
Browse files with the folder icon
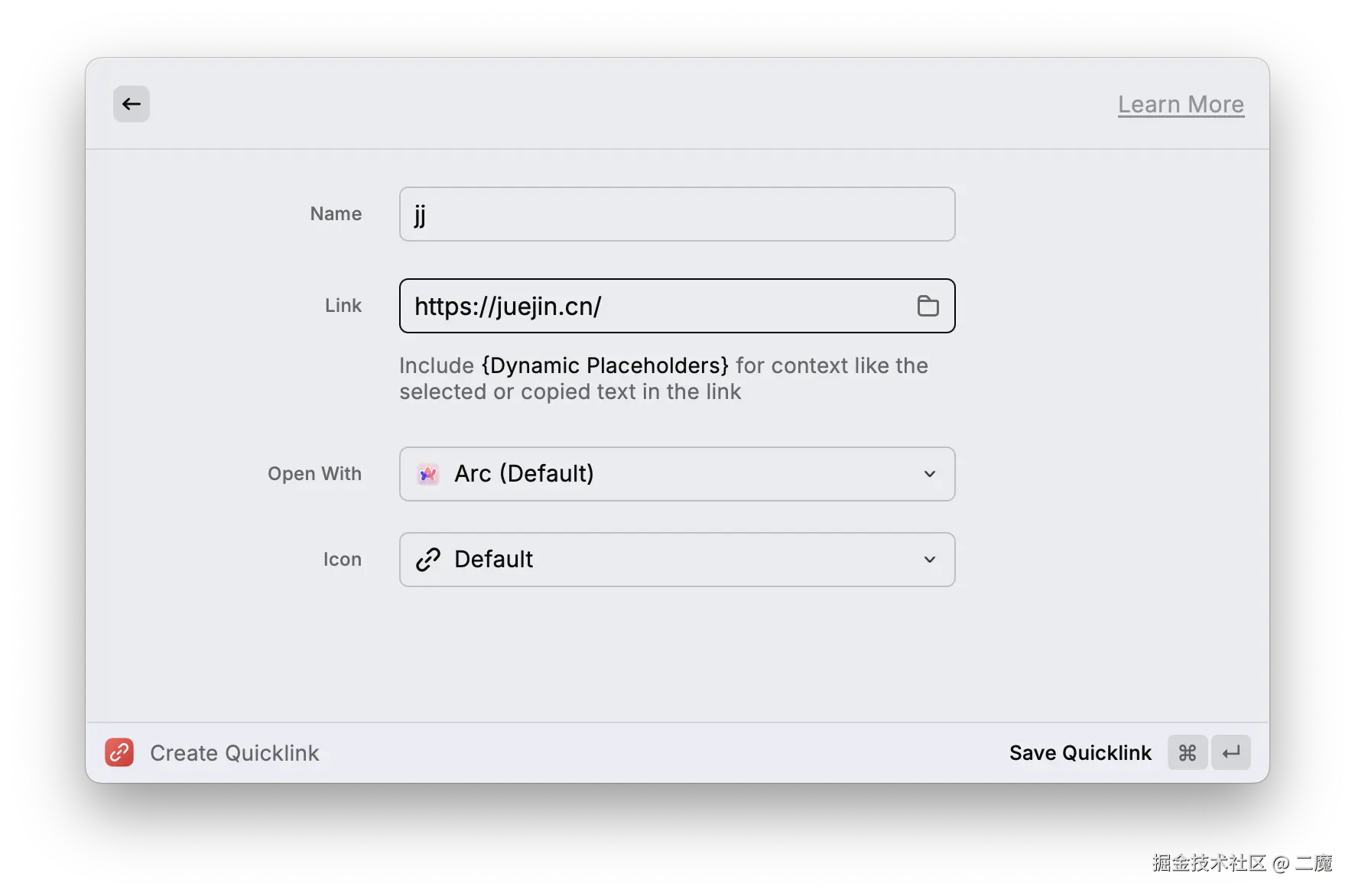coord(928,306)
